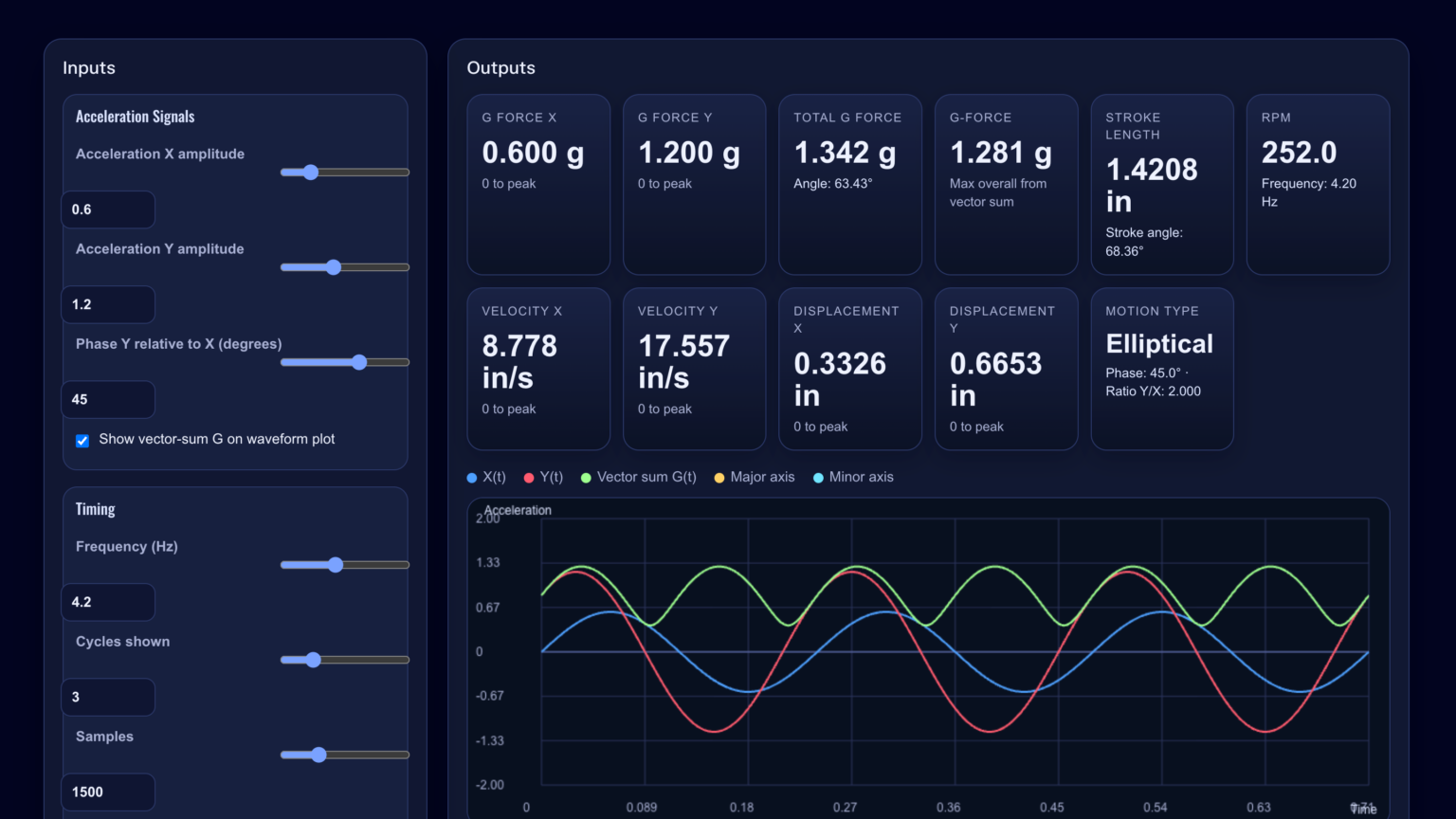Image resolution: width=1456 pixels, height=819 pixels.
Task: Click the Phase Y degrees input field
Action: click(108, 399)
